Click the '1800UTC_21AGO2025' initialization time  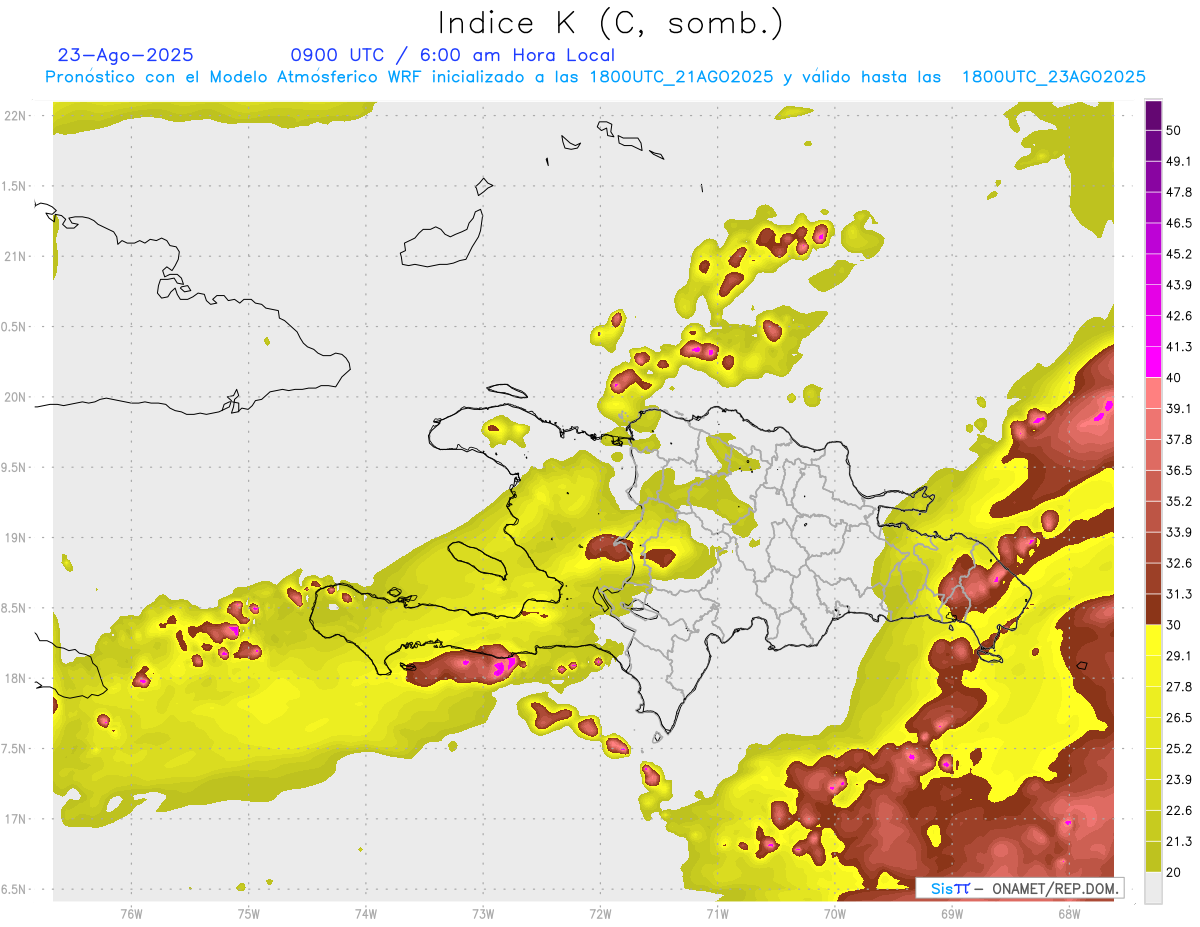(x=681, y=77)
